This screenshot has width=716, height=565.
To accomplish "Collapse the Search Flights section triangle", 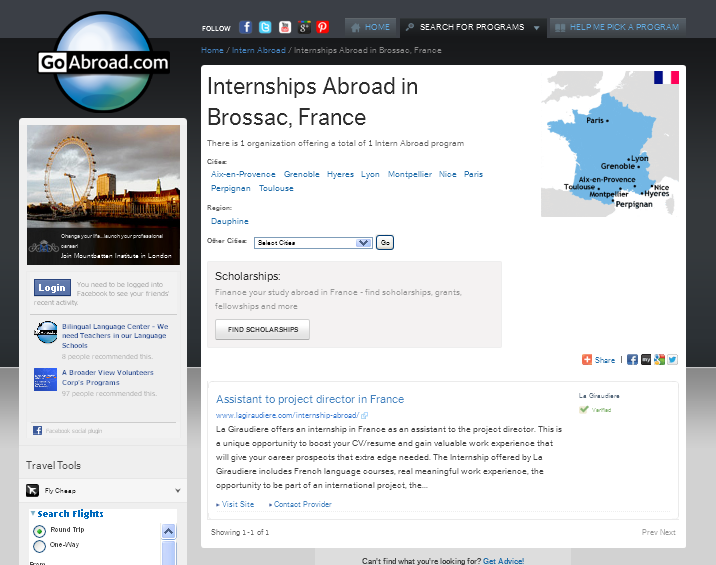I will pos(33,514).
